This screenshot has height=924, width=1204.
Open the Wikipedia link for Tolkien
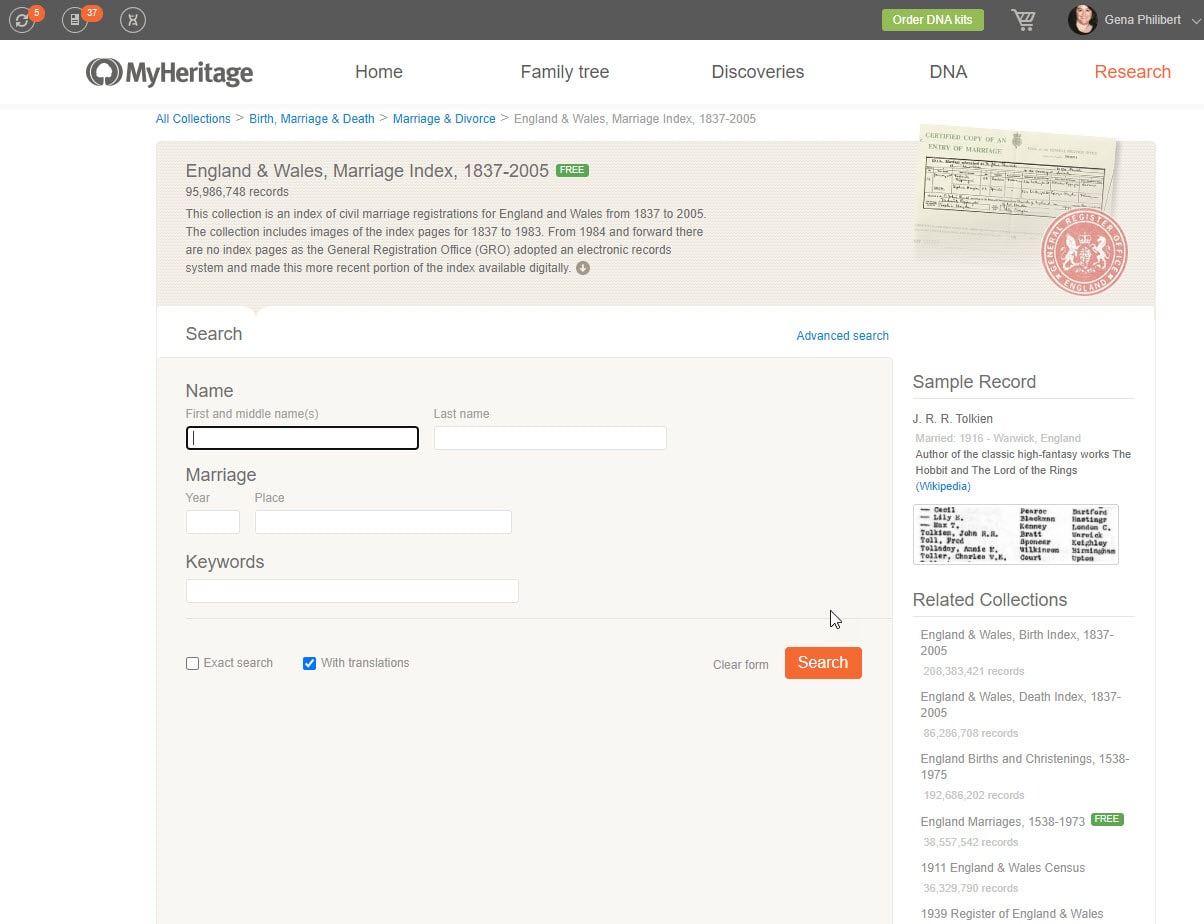click(943, 486)
